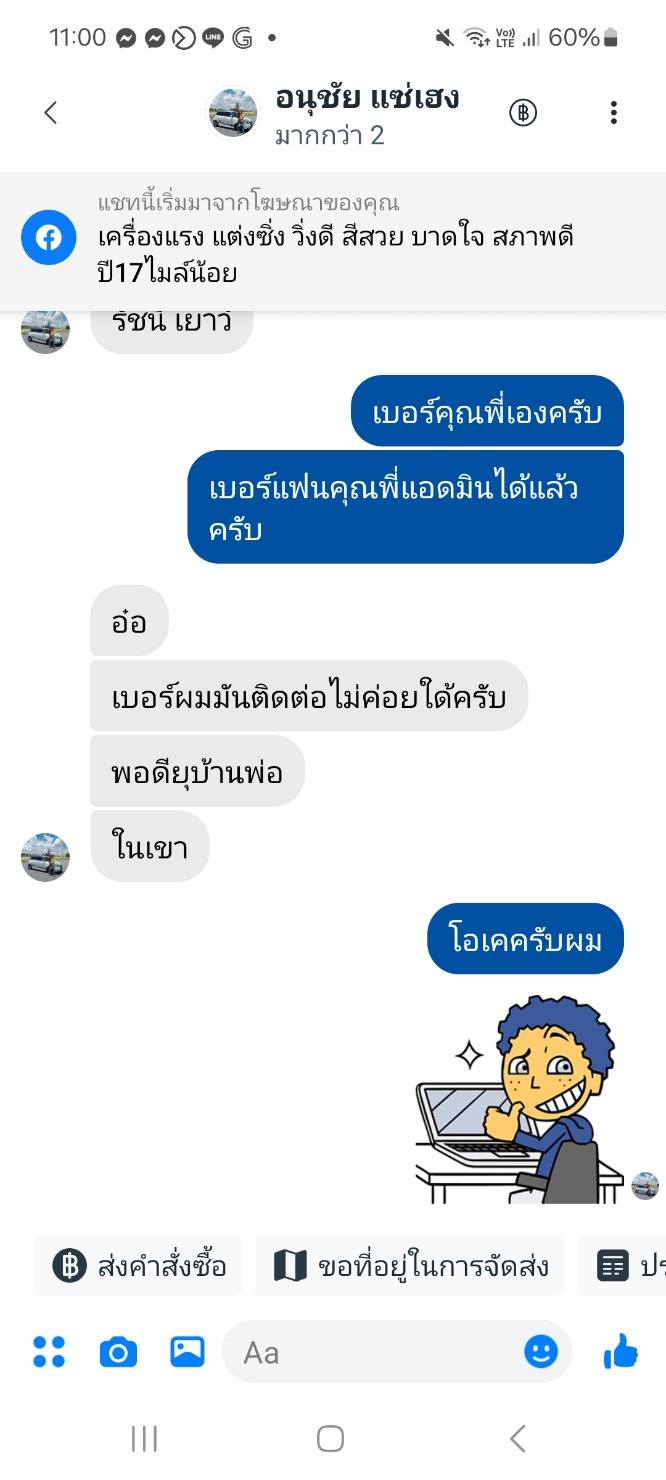This screenshot has width=666, height=1480.
Task: Open the four-dot more actions grid icon
Action: pyautogui.click(x=49, y=1352)
